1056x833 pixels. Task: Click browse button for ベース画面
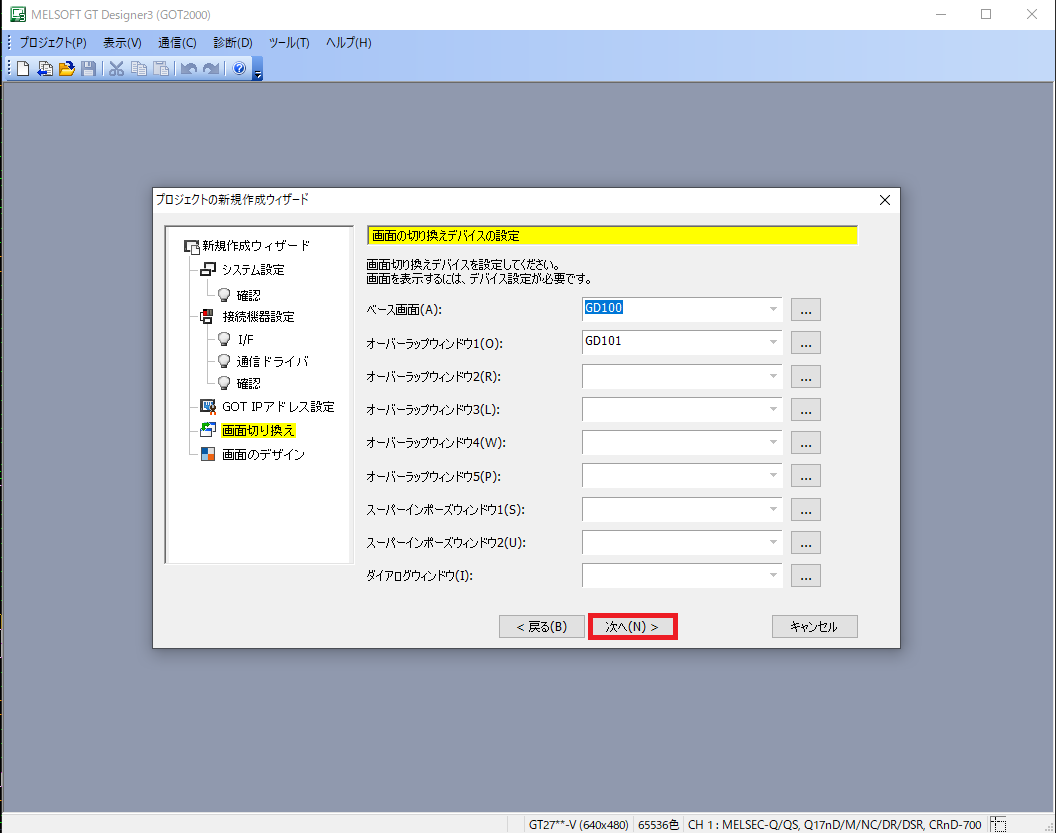pos(805,310)
